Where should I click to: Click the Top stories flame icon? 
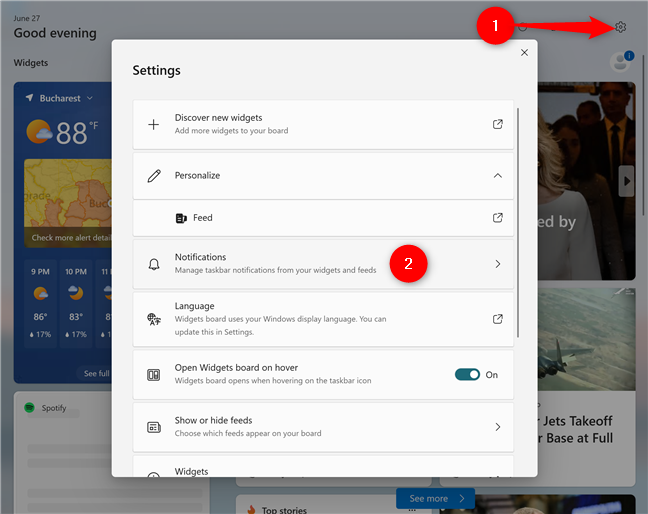coord(251,509)
